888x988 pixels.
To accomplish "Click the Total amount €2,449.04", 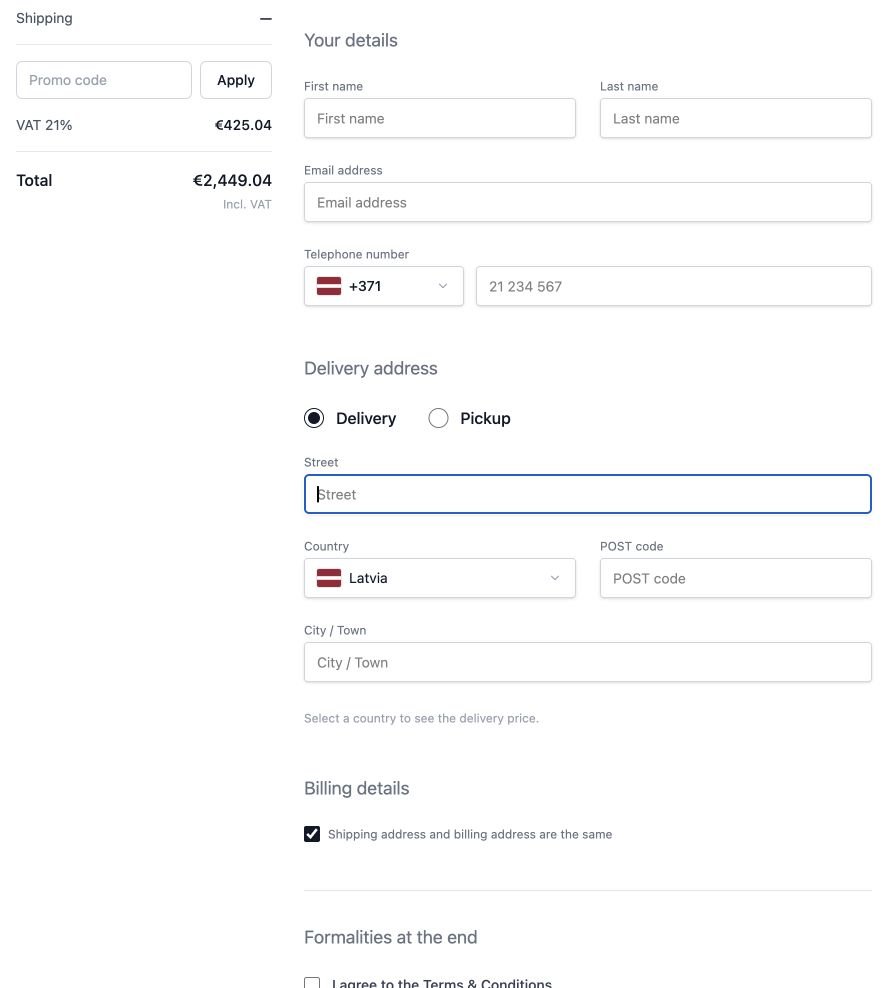I will coord(232,180).
